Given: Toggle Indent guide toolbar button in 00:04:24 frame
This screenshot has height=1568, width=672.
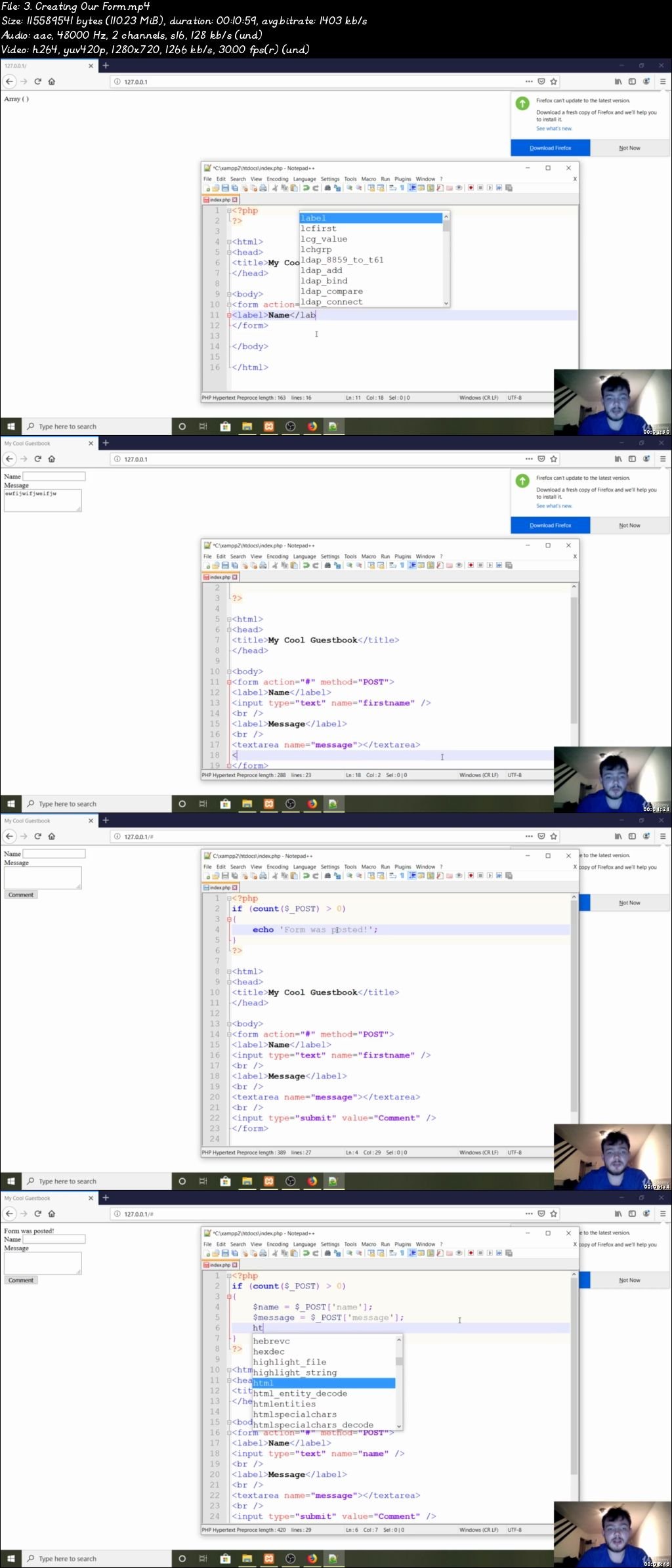Looking at the screenshot, I should [x=412, y=565].
